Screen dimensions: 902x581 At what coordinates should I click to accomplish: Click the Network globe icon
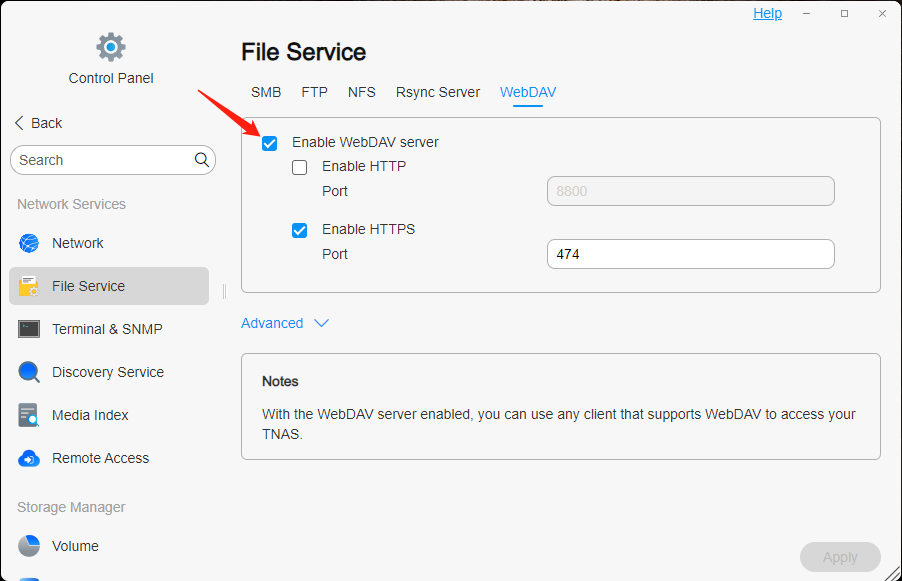click(x=29, y=243)
